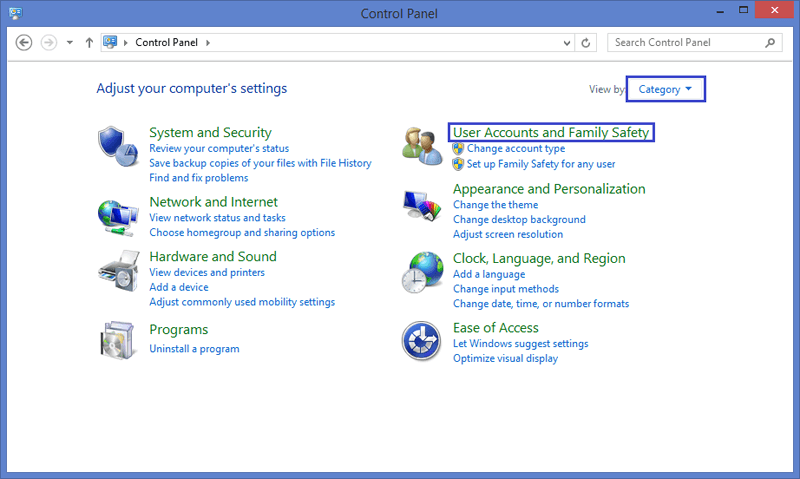This screenshot has height=479, width=800.
Task: Open the System and Security shield icon
Action: (x=118, y=146)
